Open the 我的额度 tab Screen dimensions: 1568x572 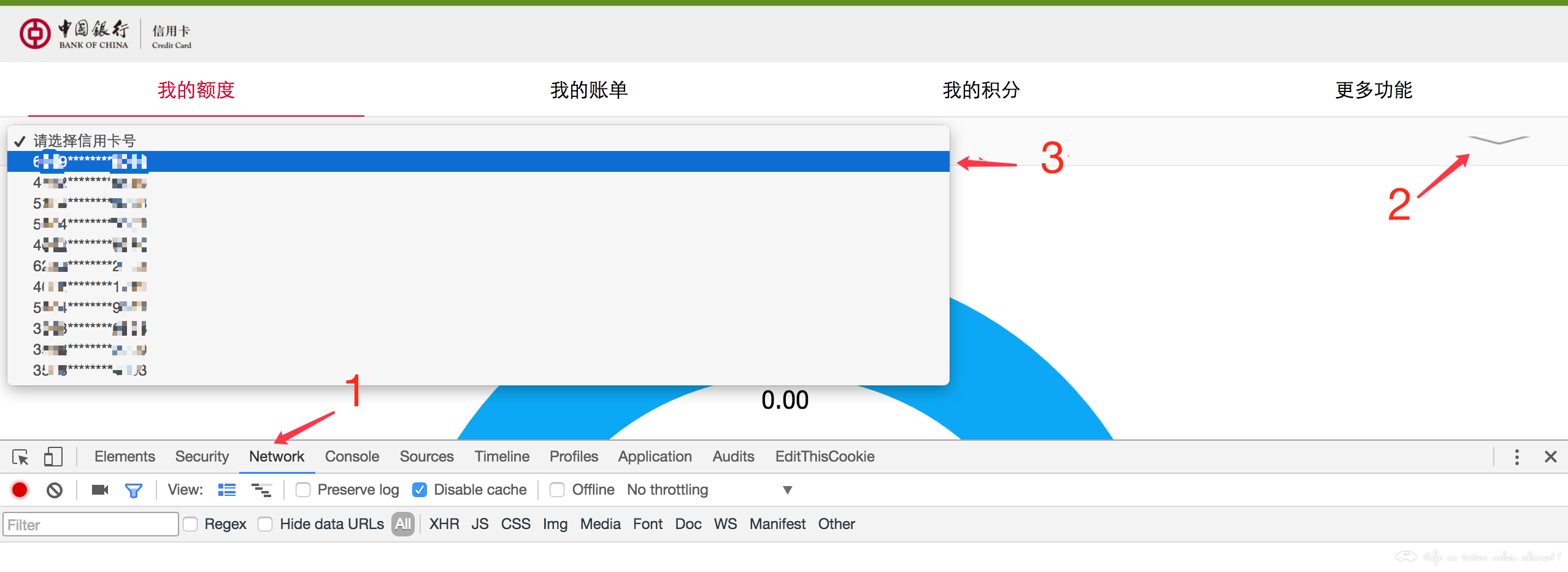pyautogui.click(x=196, y=90)
